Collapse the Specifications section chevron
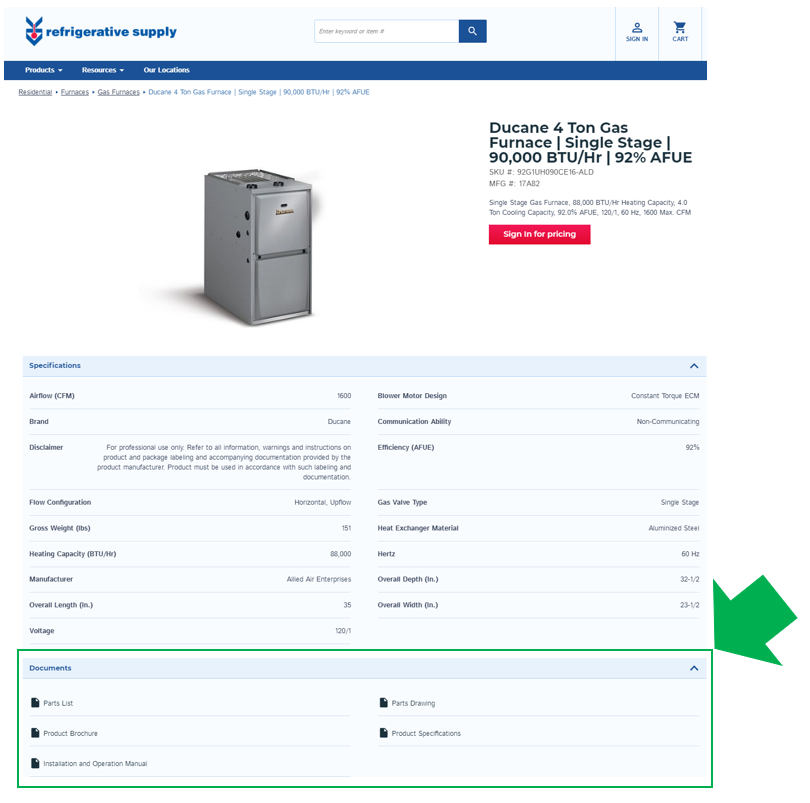This screenshot has height=803, width=810. (x=694, y=366)
